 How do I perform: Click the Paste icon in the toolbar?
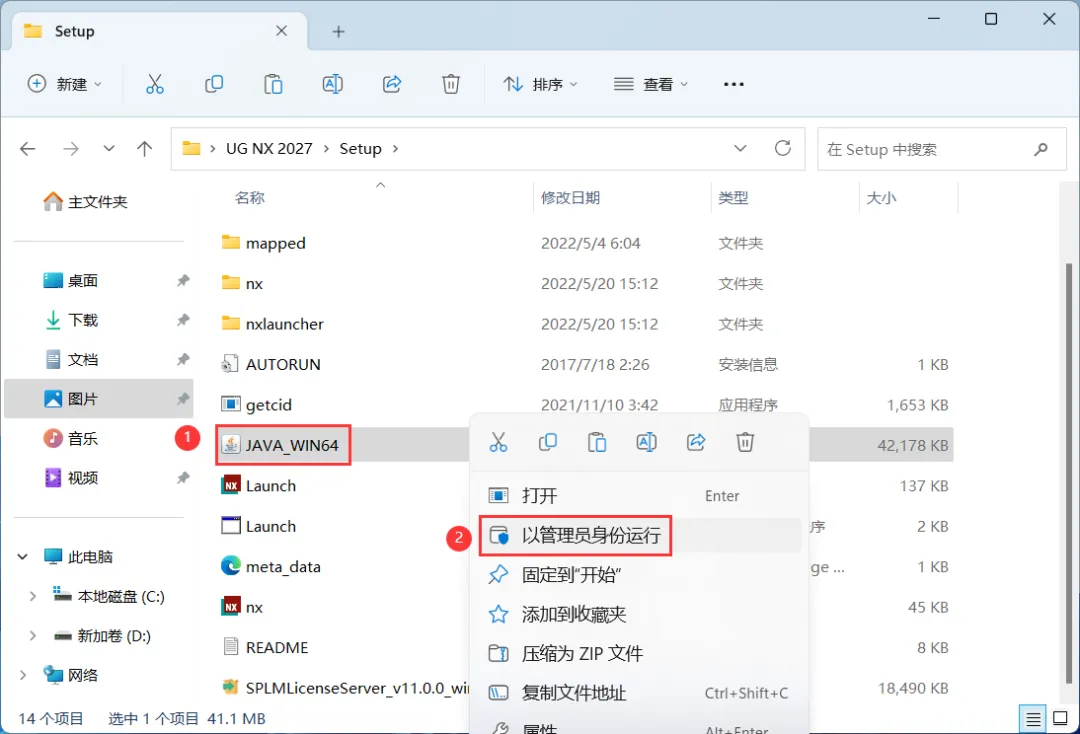(x=273, y=84)
